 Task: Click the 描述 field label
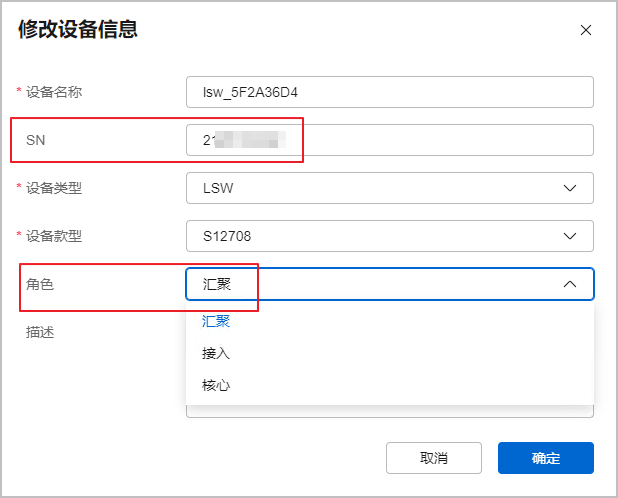click(x=40, y=332)
